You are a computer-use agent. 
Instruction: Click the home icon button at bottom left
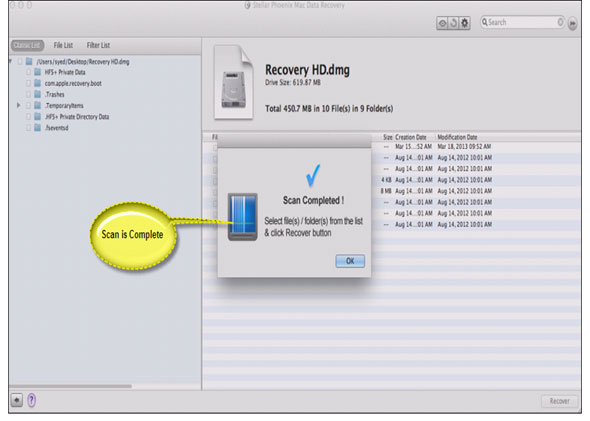point(17,400)
